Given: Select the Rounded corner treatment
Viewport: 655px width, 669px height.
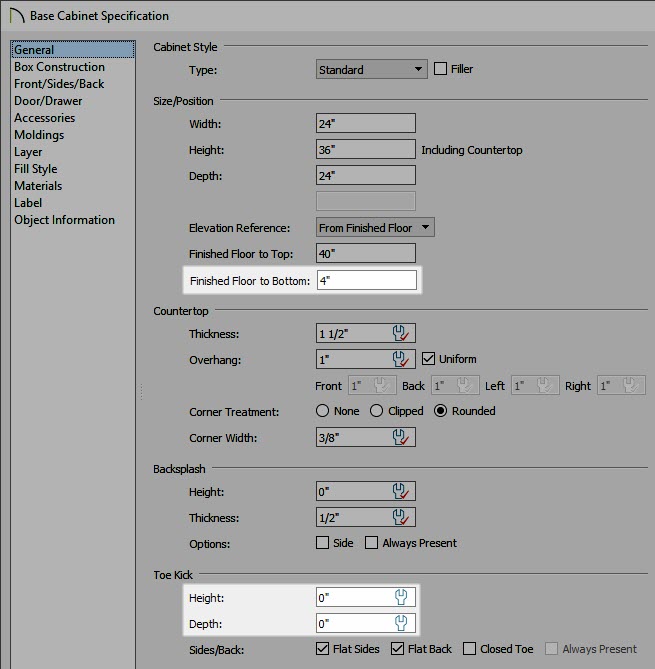Looking at the screenshot, I should [440, 411].
